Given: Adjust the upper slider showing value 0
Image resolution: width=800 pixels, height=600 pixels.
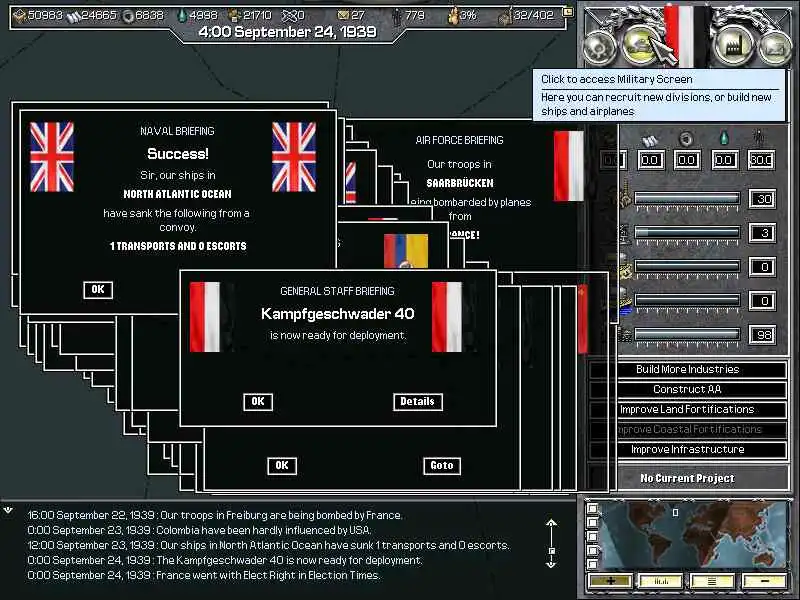Looking at the screenshot, I should 687,267.
